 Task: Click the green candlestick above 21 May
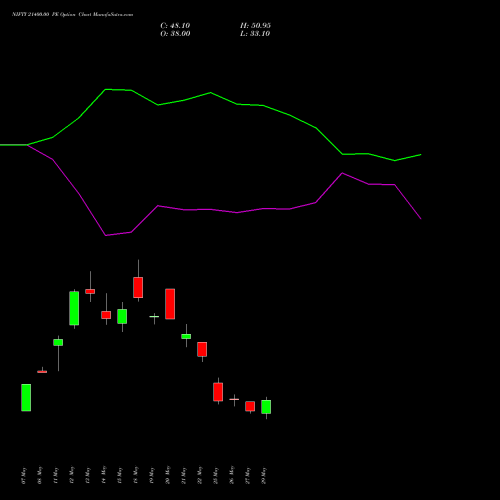[186, 337]
